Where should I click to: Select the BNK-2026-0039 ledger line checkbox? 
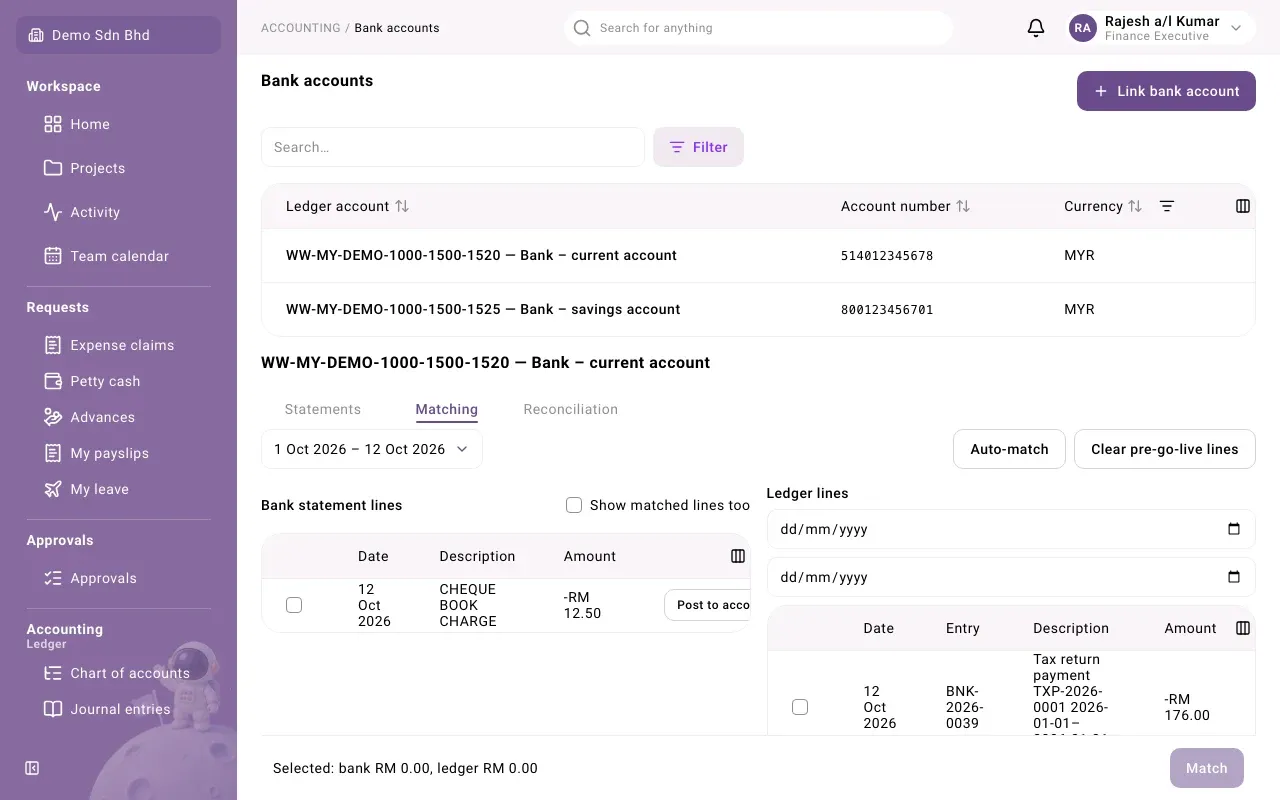pos(800,707)
